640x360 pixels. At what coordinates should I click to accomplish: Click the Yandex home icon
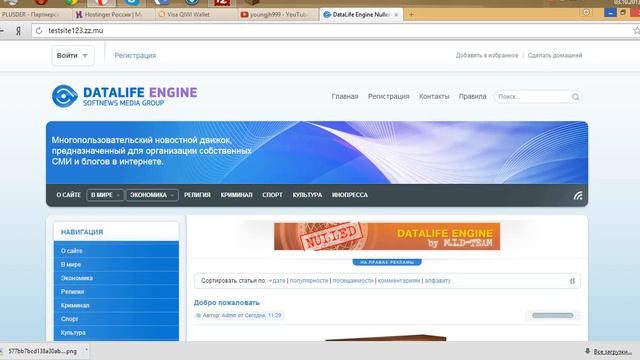pyautogui.click(x=18, y=31)
